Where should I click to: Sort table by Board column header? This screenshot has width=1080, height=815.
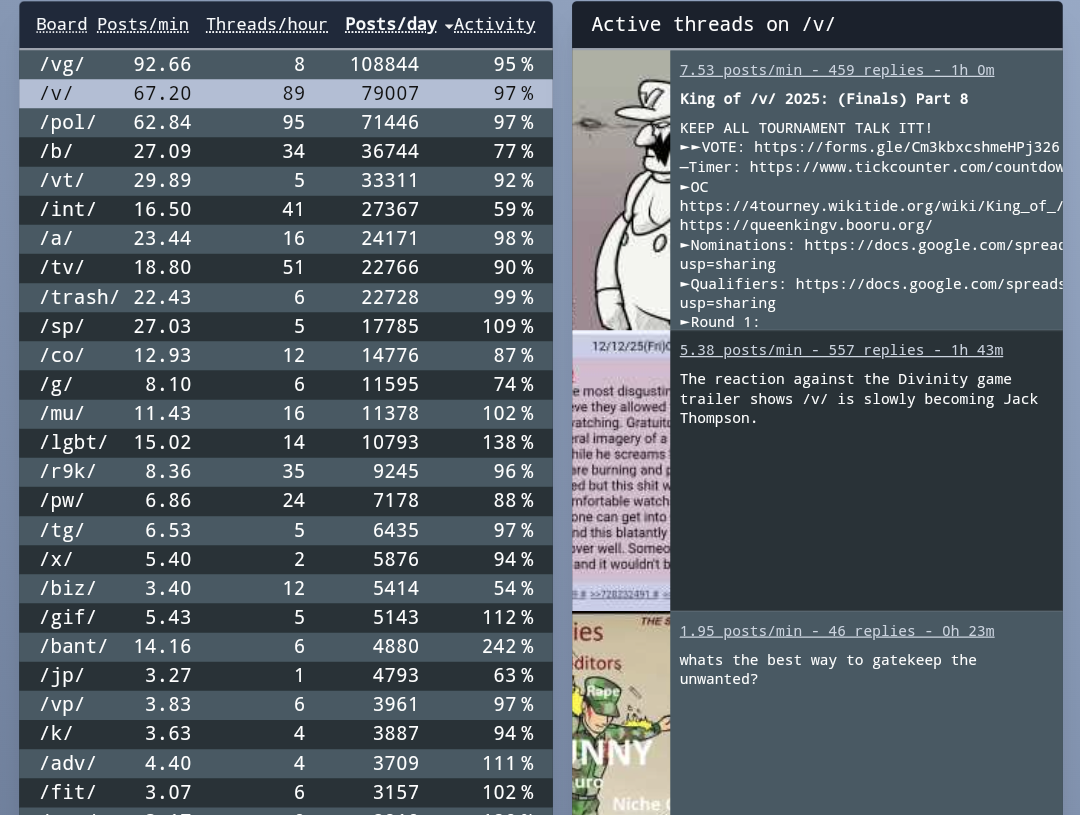pyautogui.click(x=61, y=25)
